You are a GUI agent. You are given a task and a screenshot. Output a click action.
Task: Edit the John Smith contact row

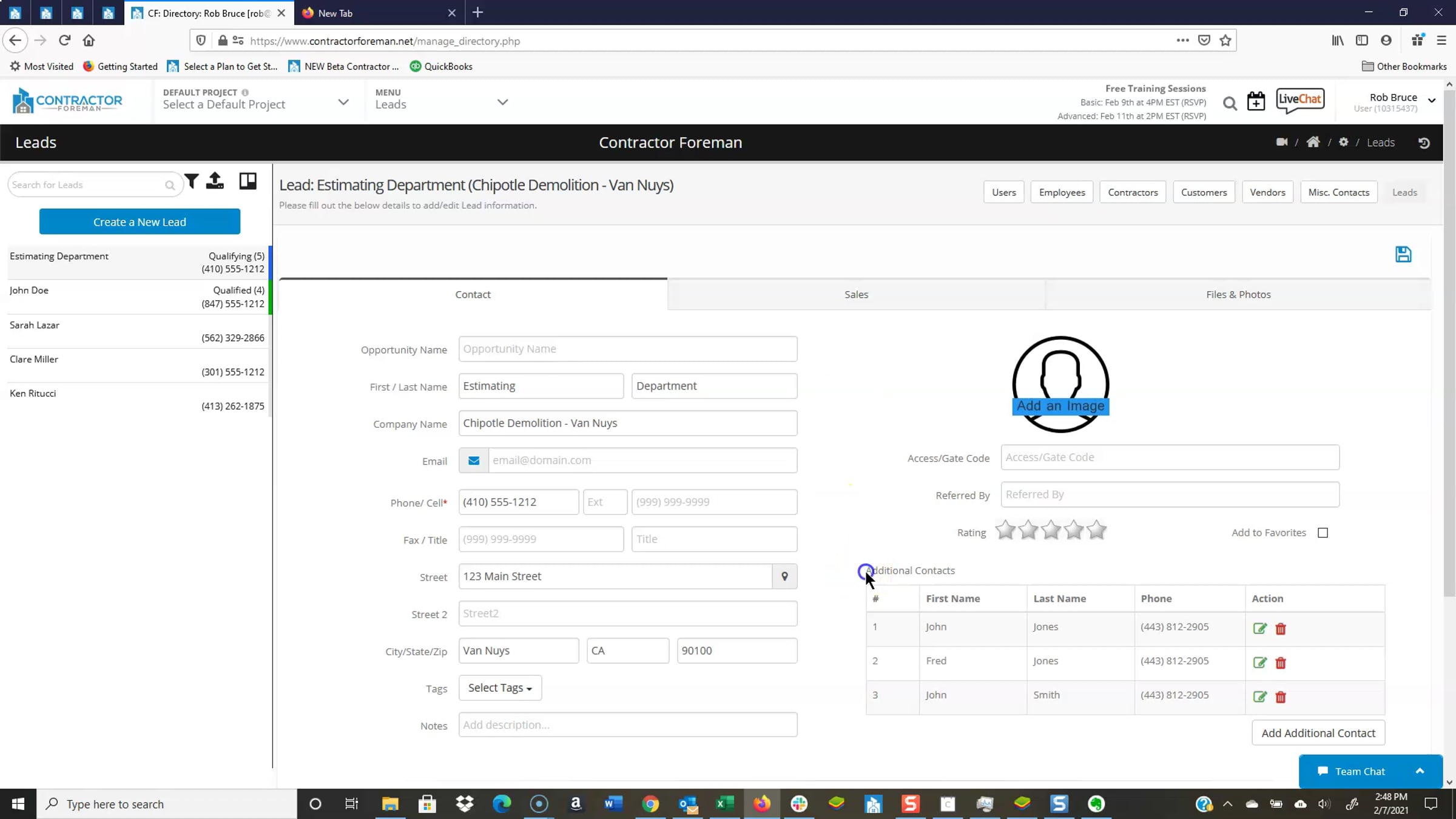(1259, 696)
